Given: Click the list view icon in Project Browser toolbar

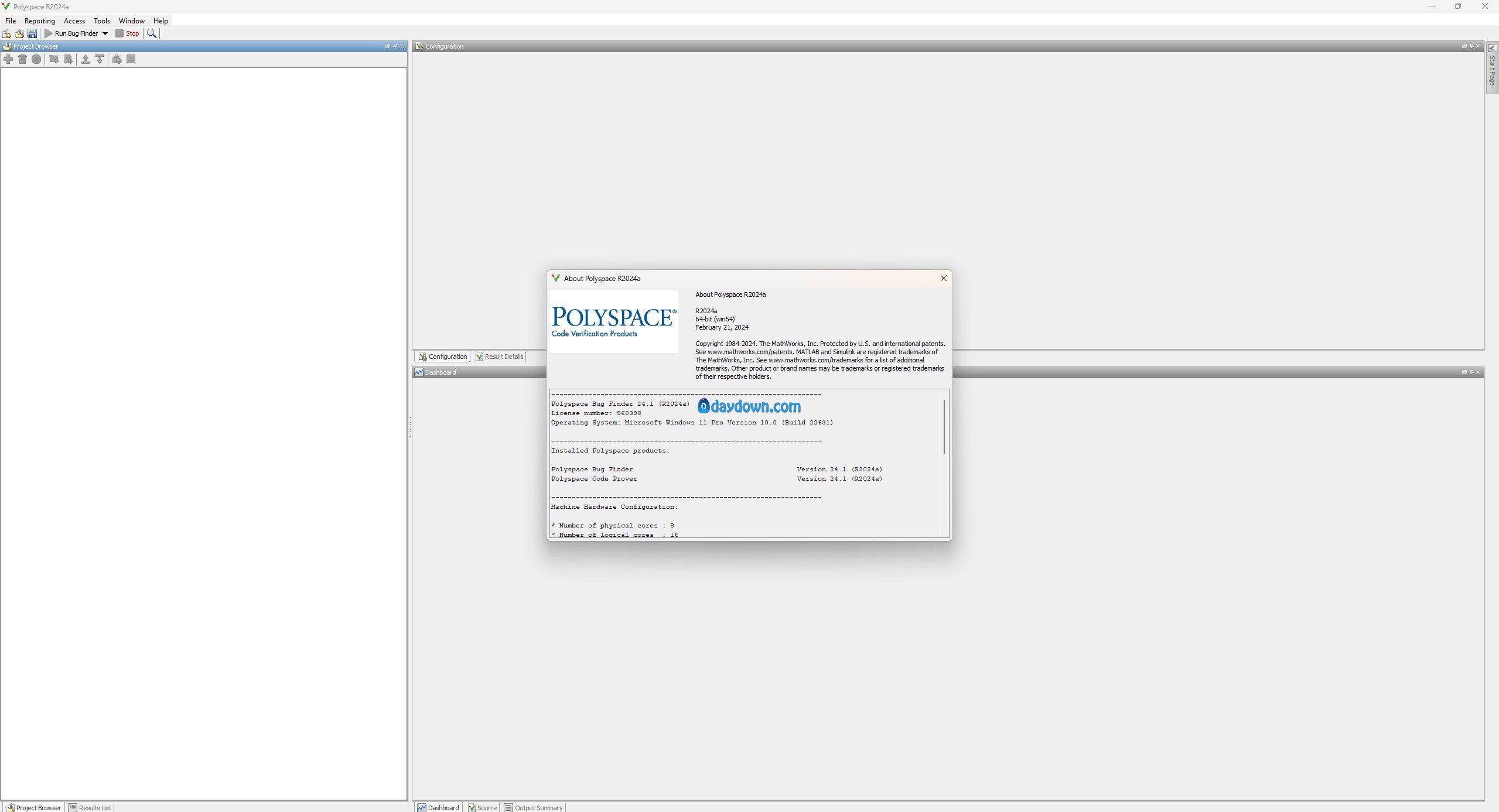Looking at the screenshot, I should (x=131, y=59).
